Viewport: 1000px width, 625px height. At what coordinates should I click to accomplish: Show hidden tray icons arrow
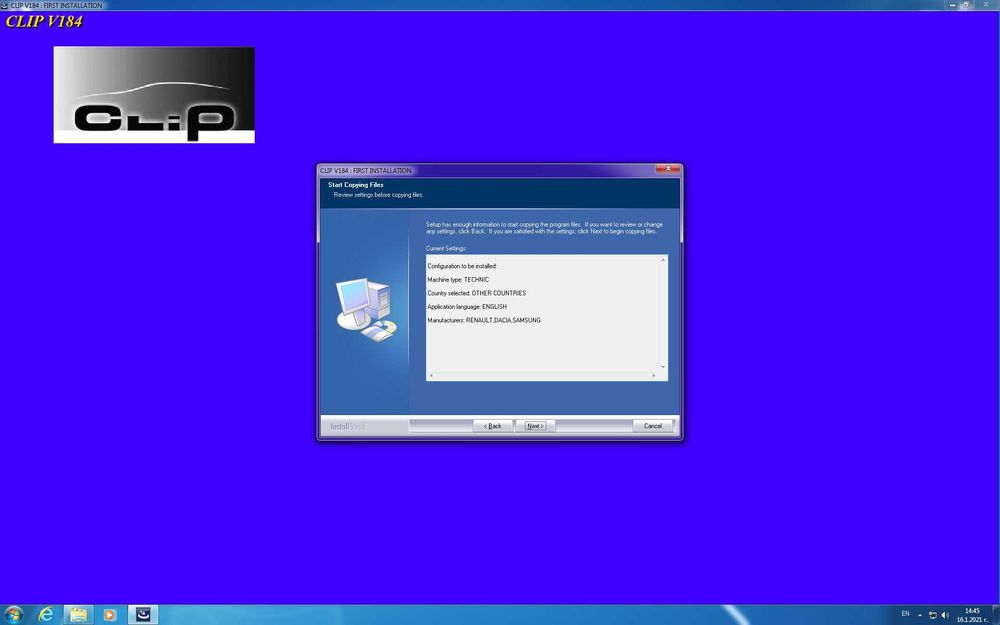pos(920,615)
